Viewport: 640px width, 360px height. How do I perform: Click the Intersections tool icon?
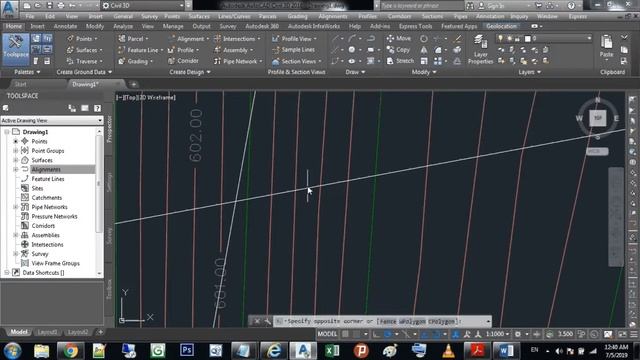click(x=218, y=39)
